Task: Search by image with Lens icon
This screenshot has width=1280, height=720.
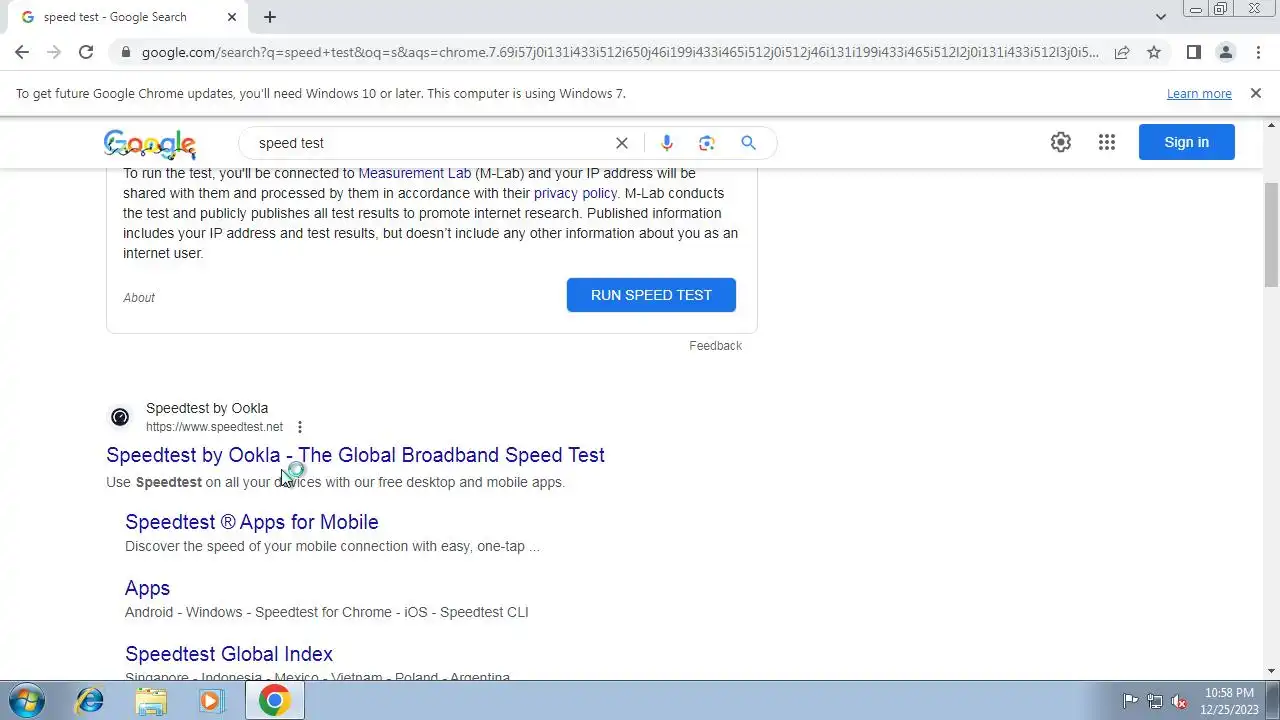Action: (x=707, y=143)
